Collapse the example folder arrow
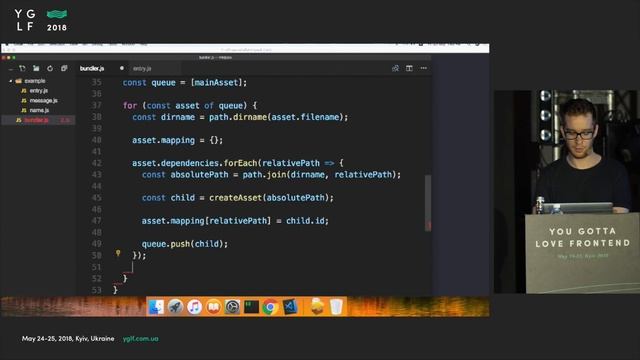The image size is (640, 360). (11, 81)
